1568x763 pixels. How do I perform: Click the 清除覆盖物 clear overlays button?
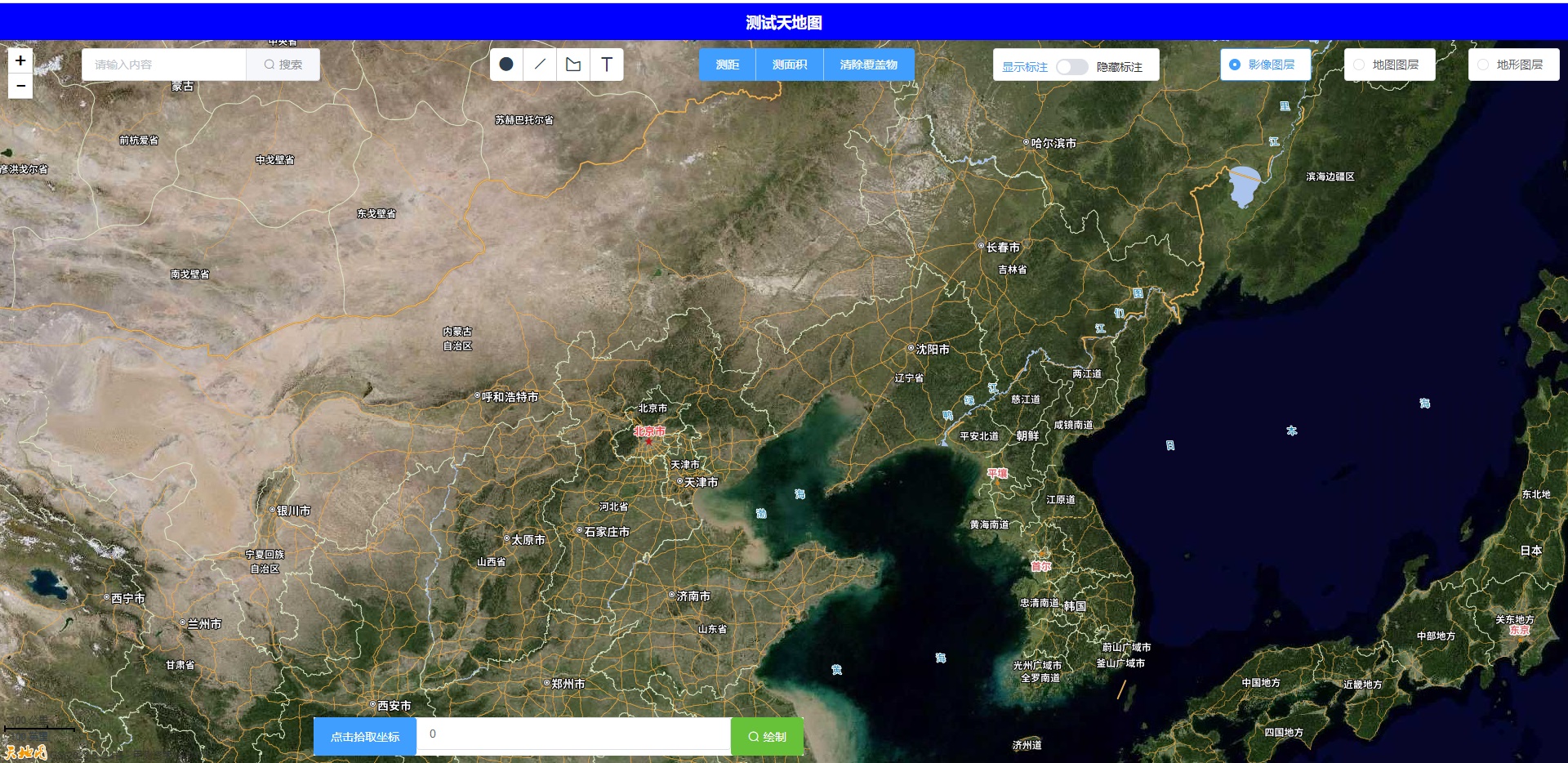869,65
